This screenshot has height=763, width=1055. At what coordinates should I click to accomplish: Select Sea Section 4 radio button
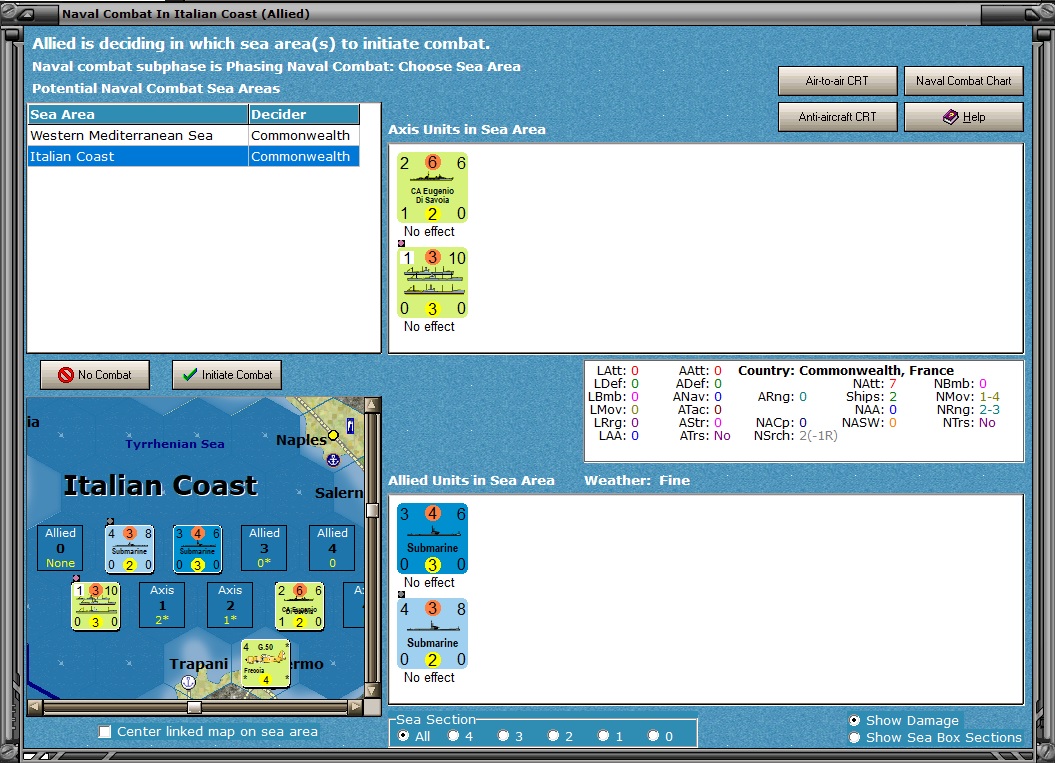pyautogui.click(x=453, y=736)
